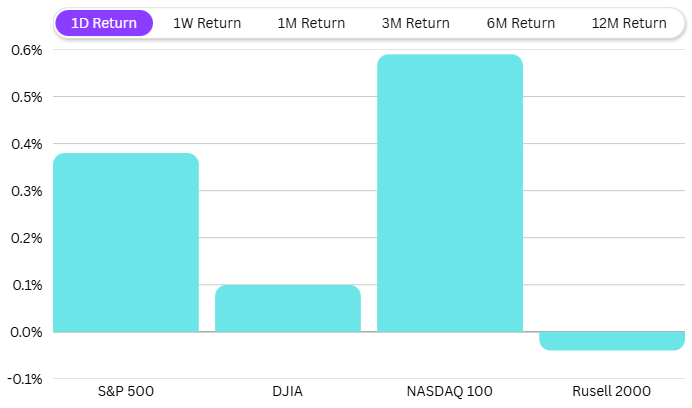This screenshot has width=692, height=408.
Task: Click the negative Rusell 2000 bar
Action: tap(612, 341)
